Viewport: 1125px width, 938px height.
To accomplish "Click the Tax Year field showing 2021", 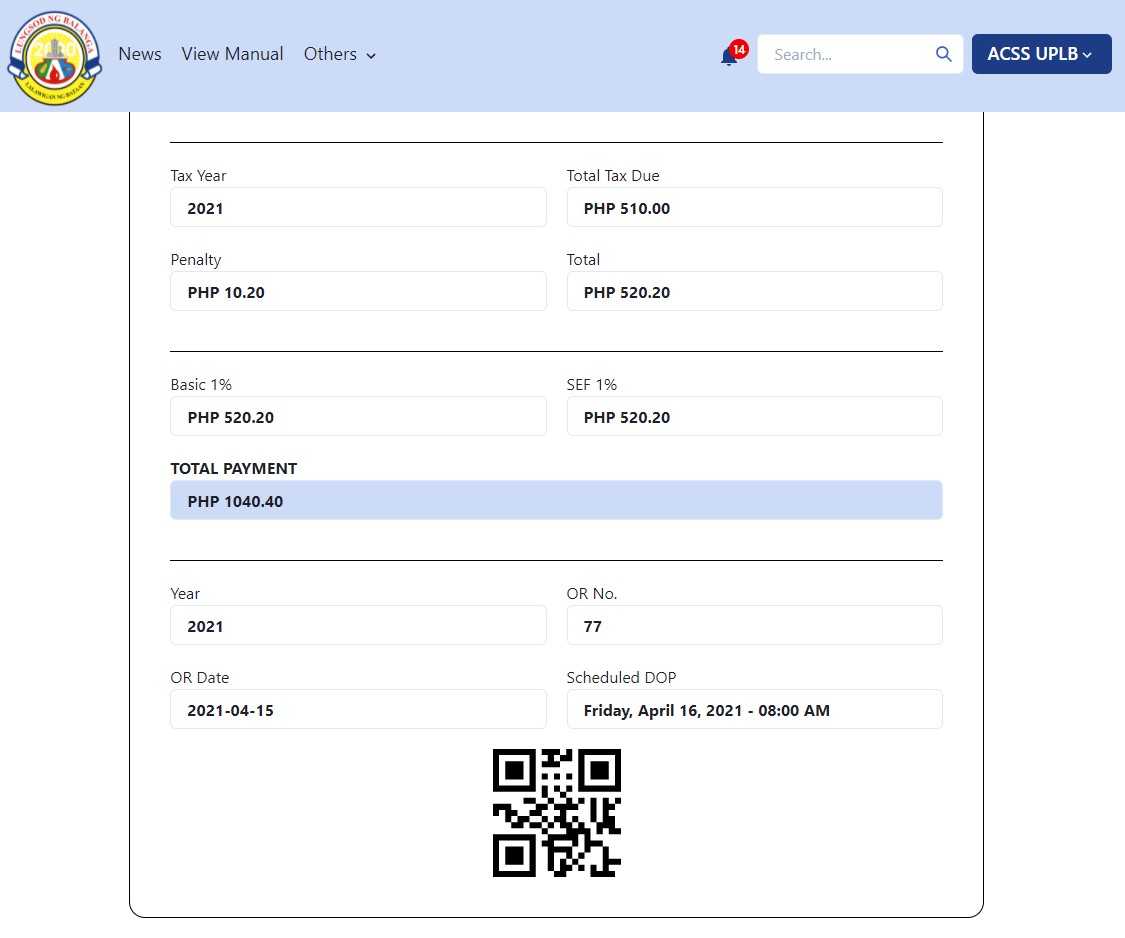I will tap(358, 208).
